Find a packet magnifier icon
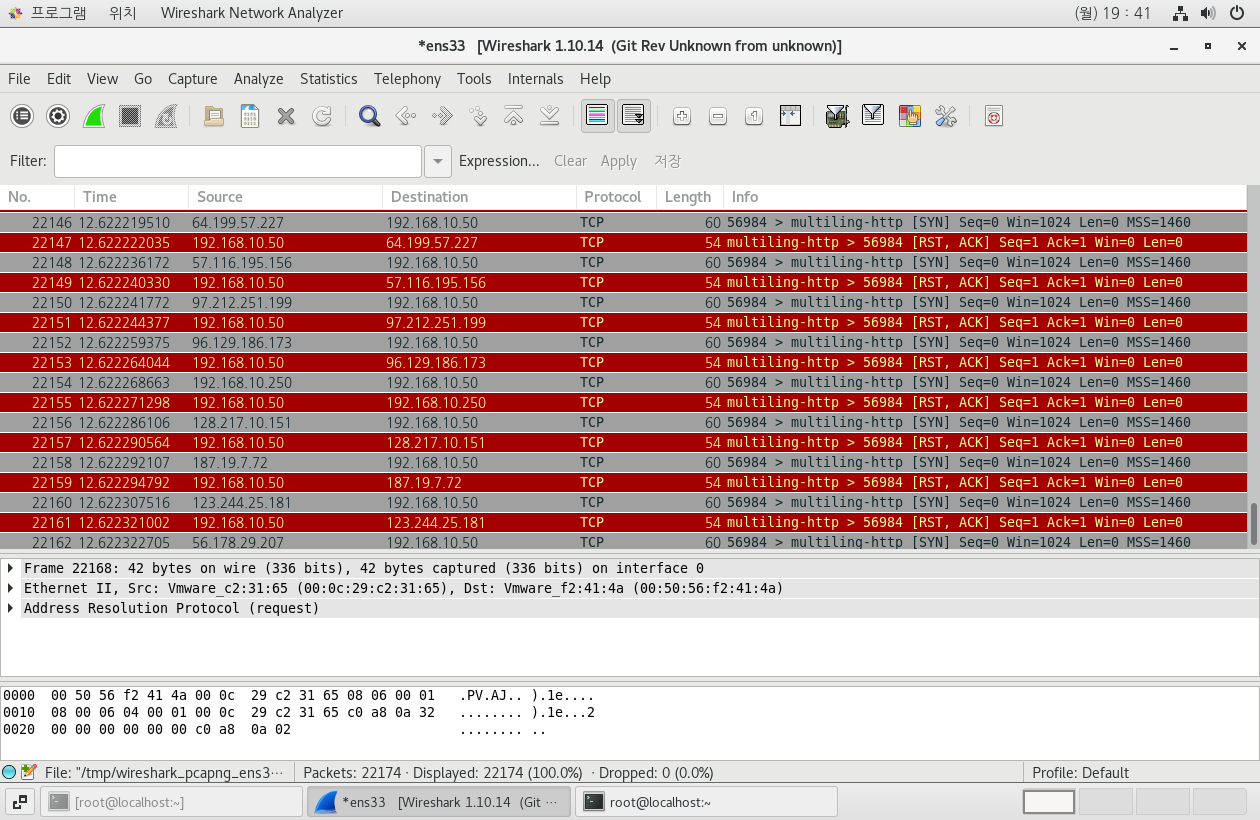Screen dimensions: 1260x820 tap(369, 116)
